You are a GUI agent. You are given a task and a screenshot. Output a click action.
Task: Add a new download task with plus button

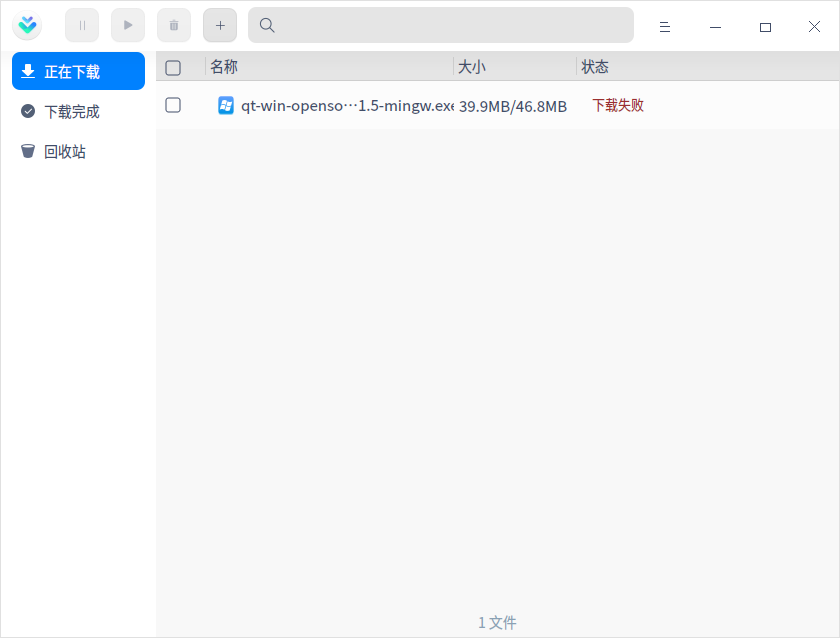click(220, 25)
